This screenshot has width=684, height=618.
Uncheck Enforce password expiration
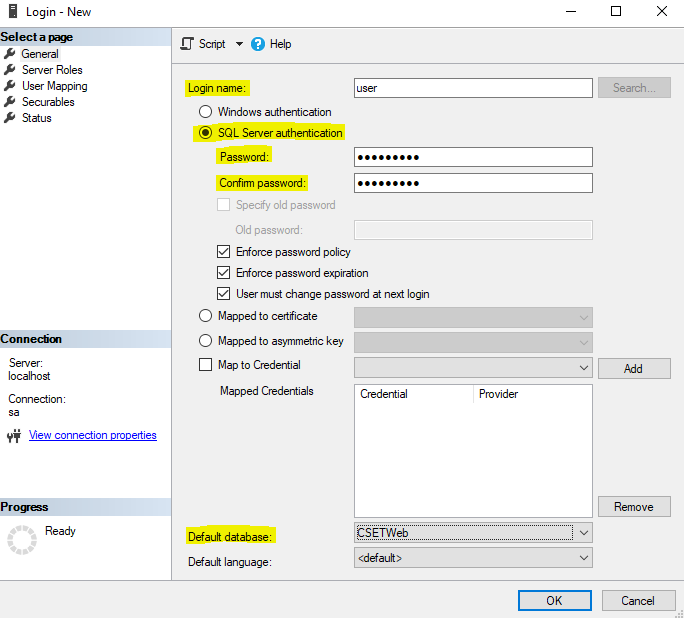coord(223,273)
